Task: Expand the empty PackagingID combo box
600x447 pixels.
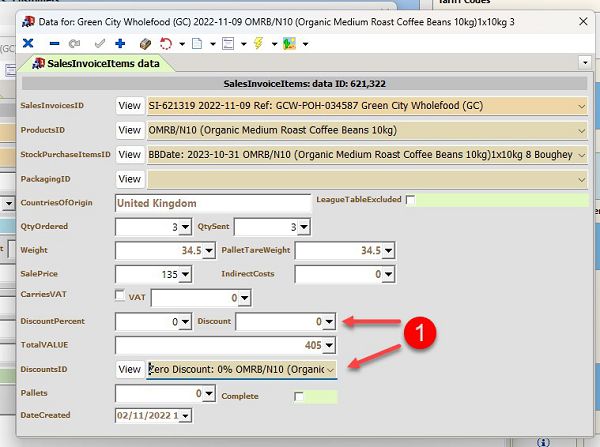Action: (581, 180)
